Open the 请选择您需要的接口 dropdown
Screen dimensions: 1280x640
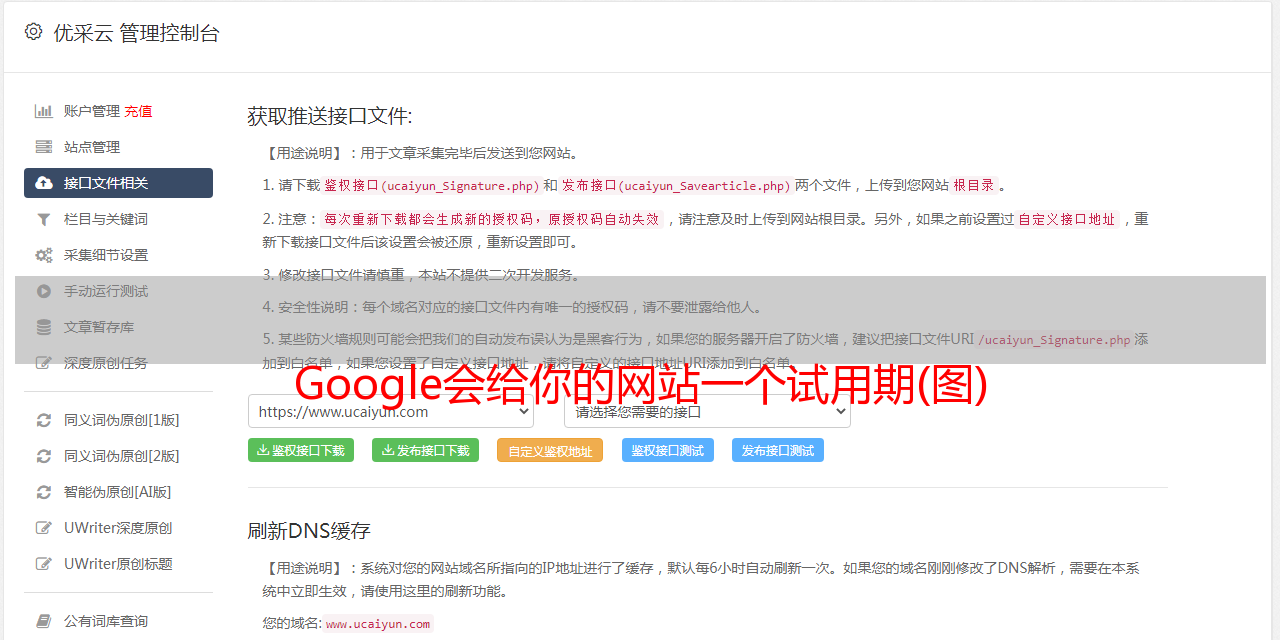[708, 411]
